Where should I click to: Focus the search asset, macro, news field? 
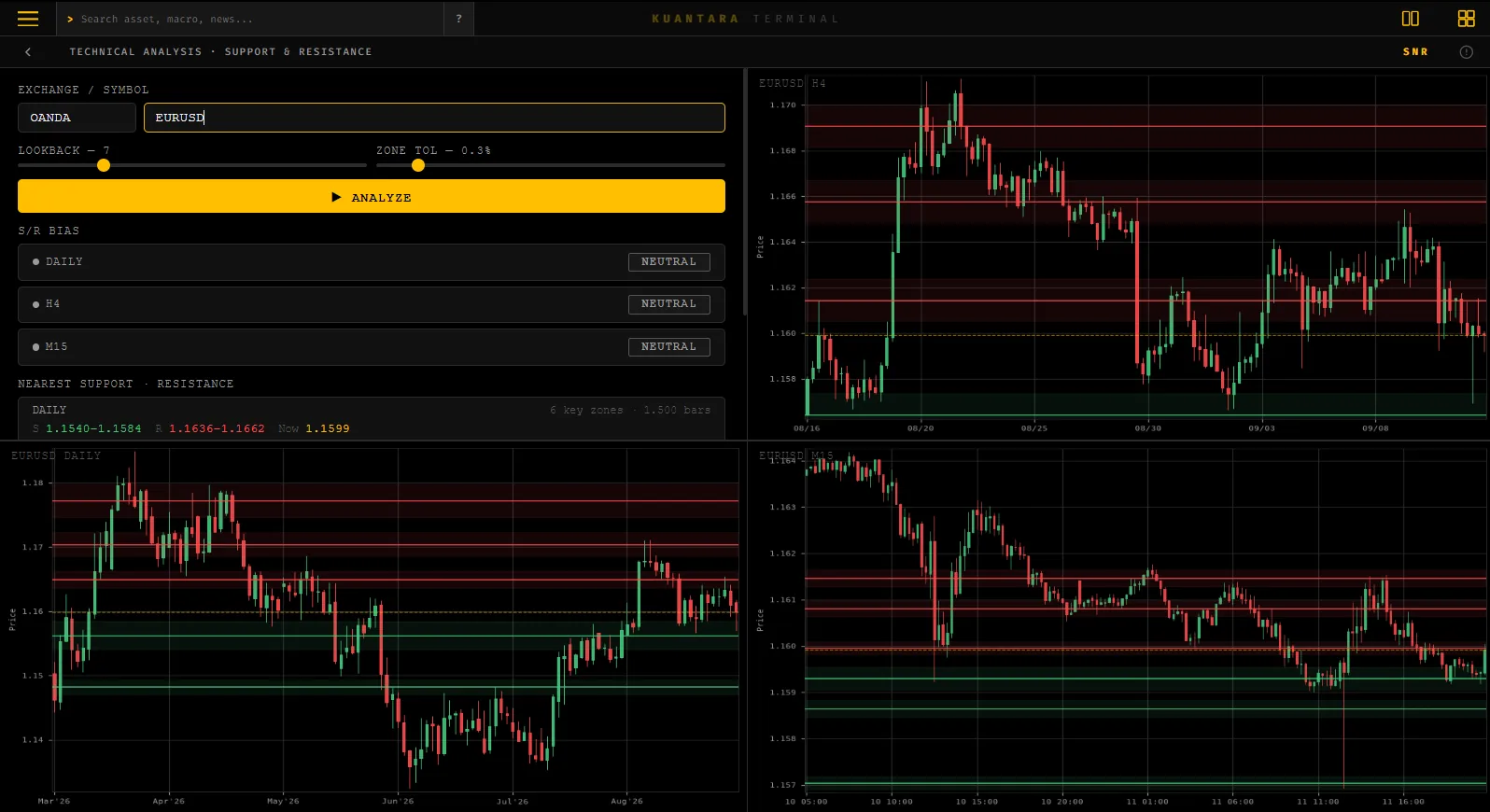pyautogui.click(x=250, y=19)
